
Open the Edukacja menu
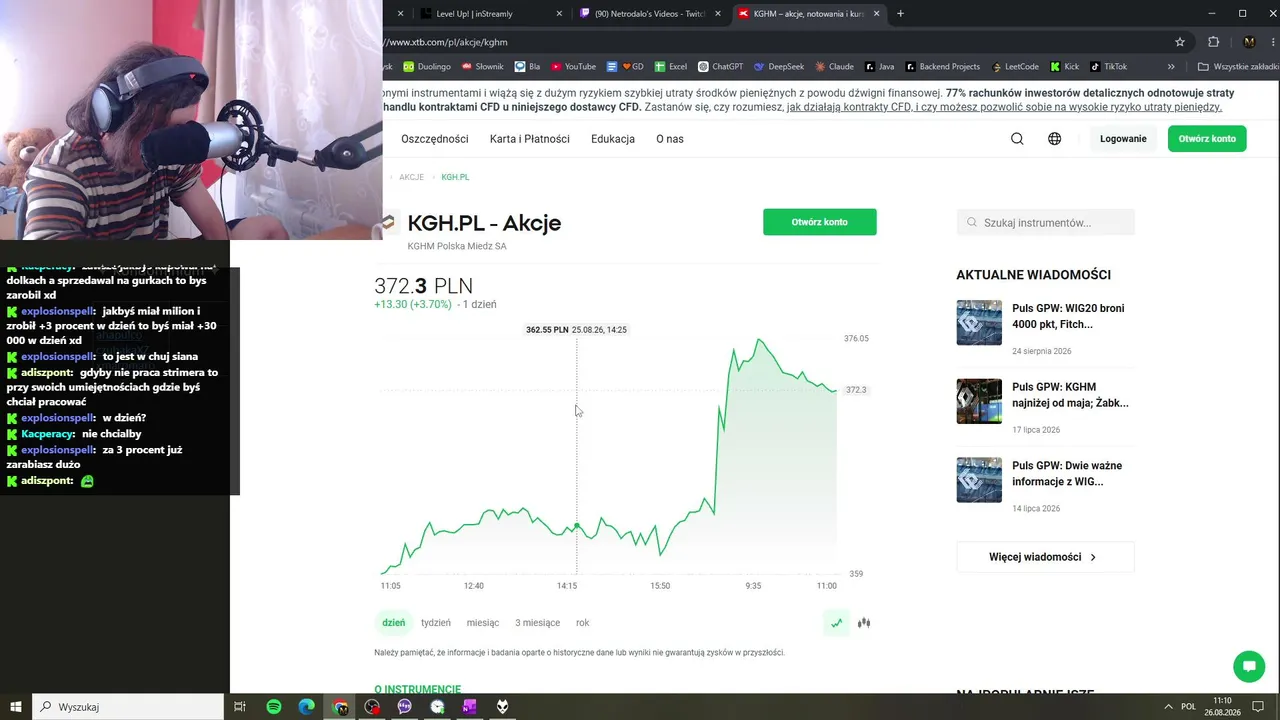coord(613,139)
